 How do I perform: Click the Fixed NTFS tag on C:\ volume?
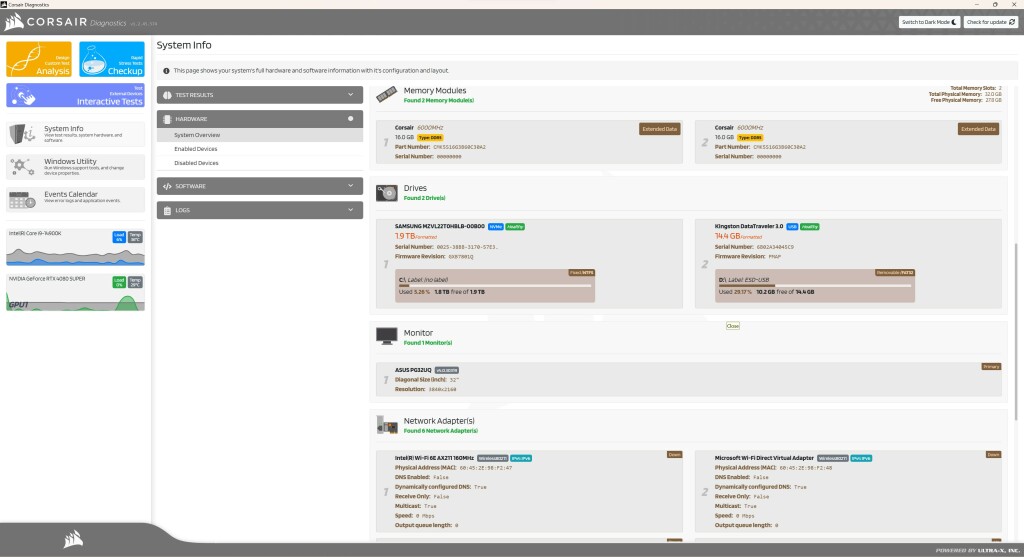(581, 272)
